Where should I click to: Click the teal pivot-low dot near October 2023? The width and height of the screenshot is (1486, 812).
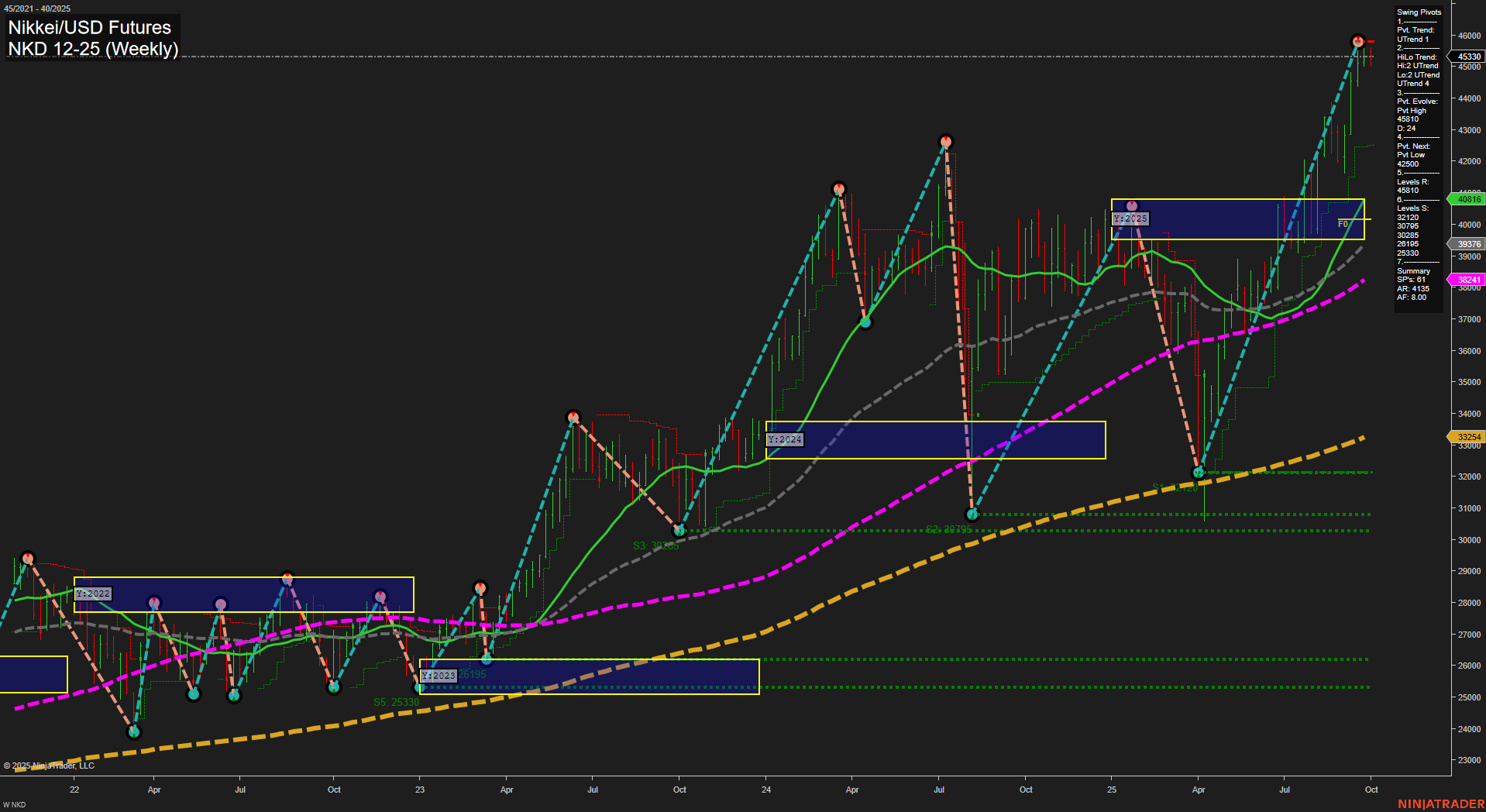(679, 530)
